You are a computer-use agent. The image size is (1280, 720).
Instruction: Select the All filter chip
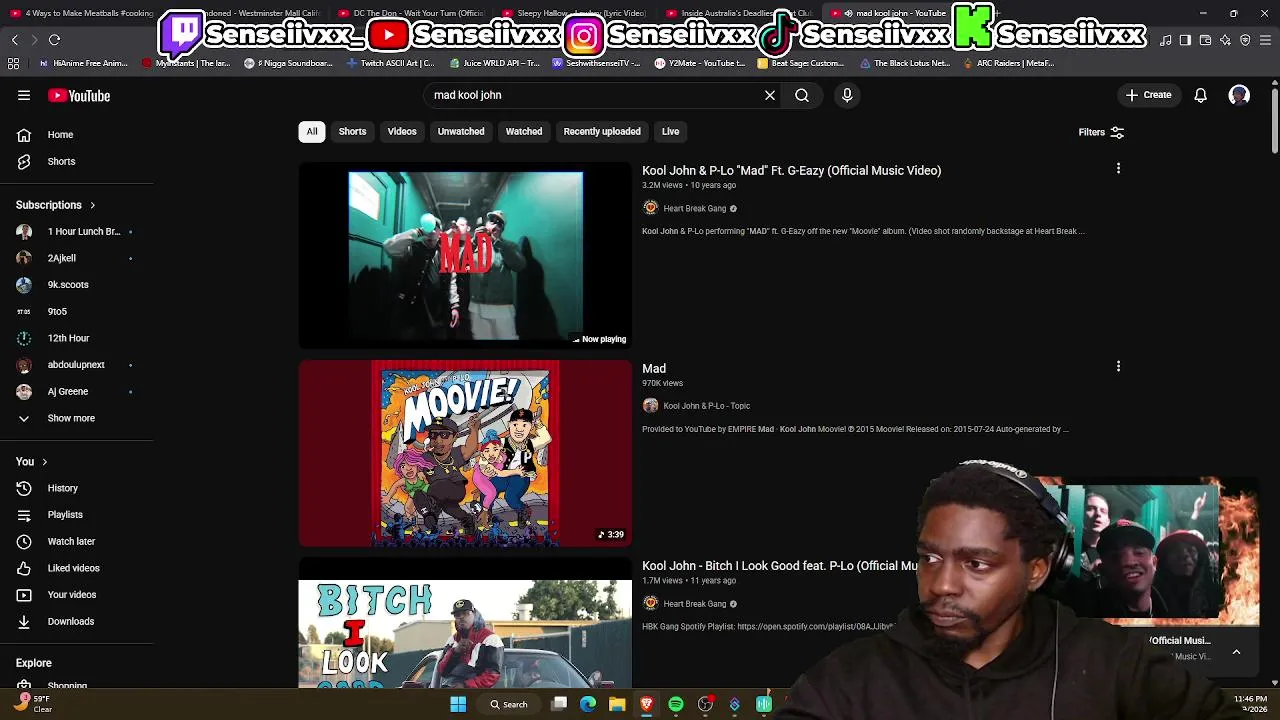coord(312,131)
